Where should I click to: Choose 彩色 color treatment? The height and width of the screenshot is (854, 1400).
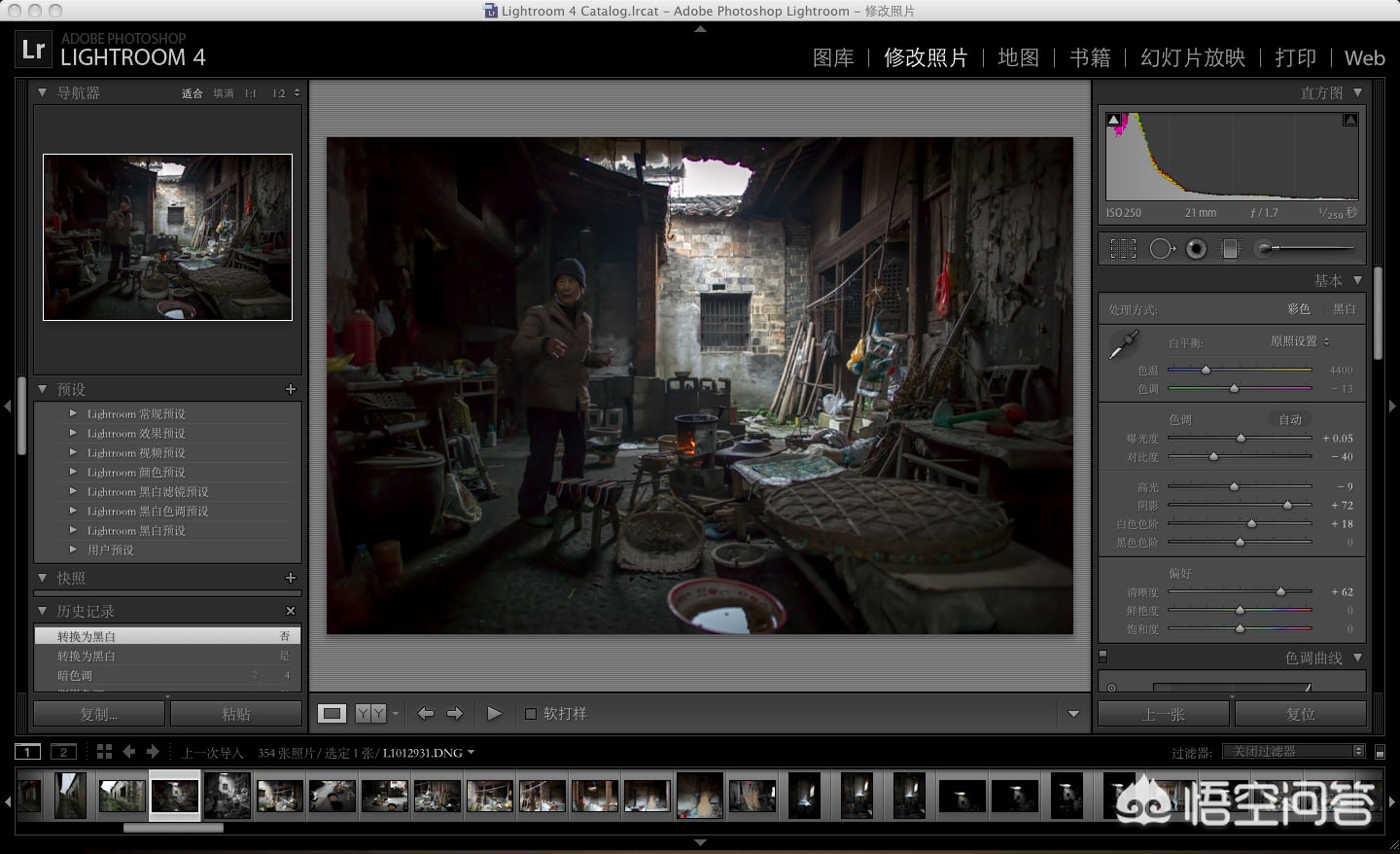(1299, 309)
